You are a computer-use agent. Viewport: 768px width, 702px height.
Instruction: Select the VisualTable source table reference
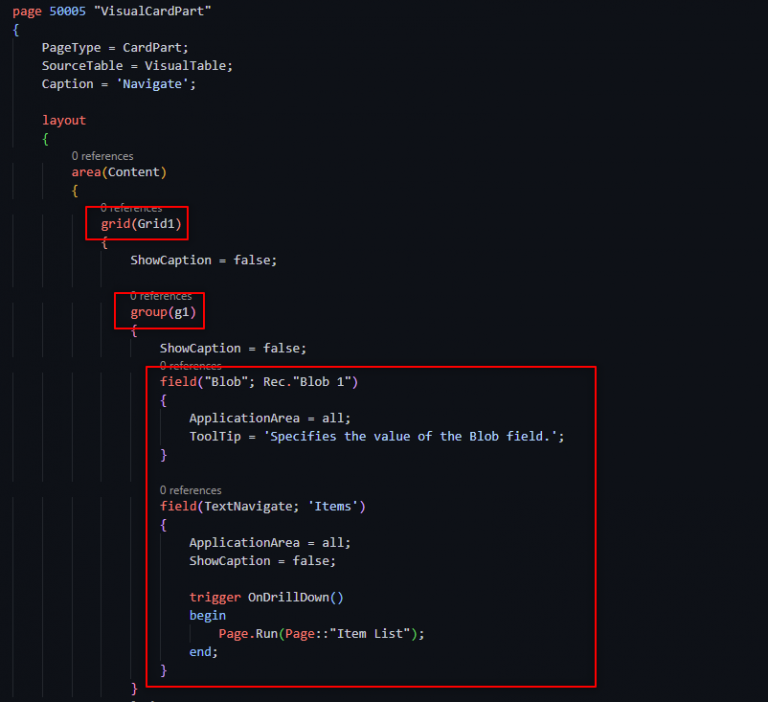coord(188,65)
